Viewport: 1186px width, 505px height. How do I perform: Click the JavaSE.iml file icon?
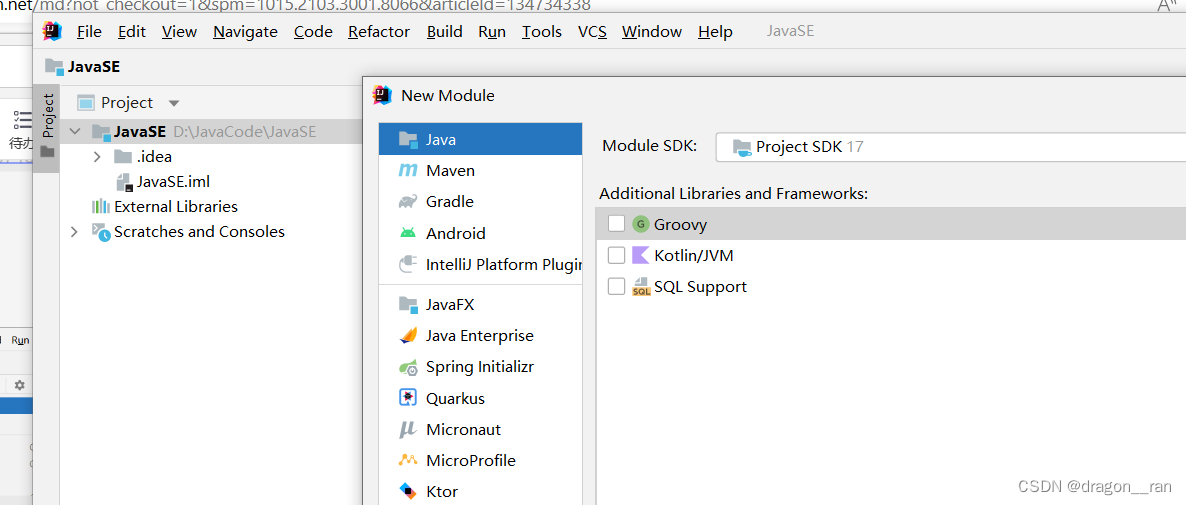125,182
